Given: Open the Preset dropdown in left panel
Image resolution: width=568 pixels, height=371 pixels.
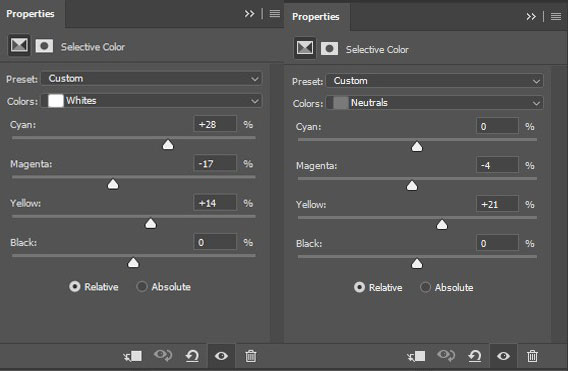Looking at the screenshot, I should (x=151, y=79).
